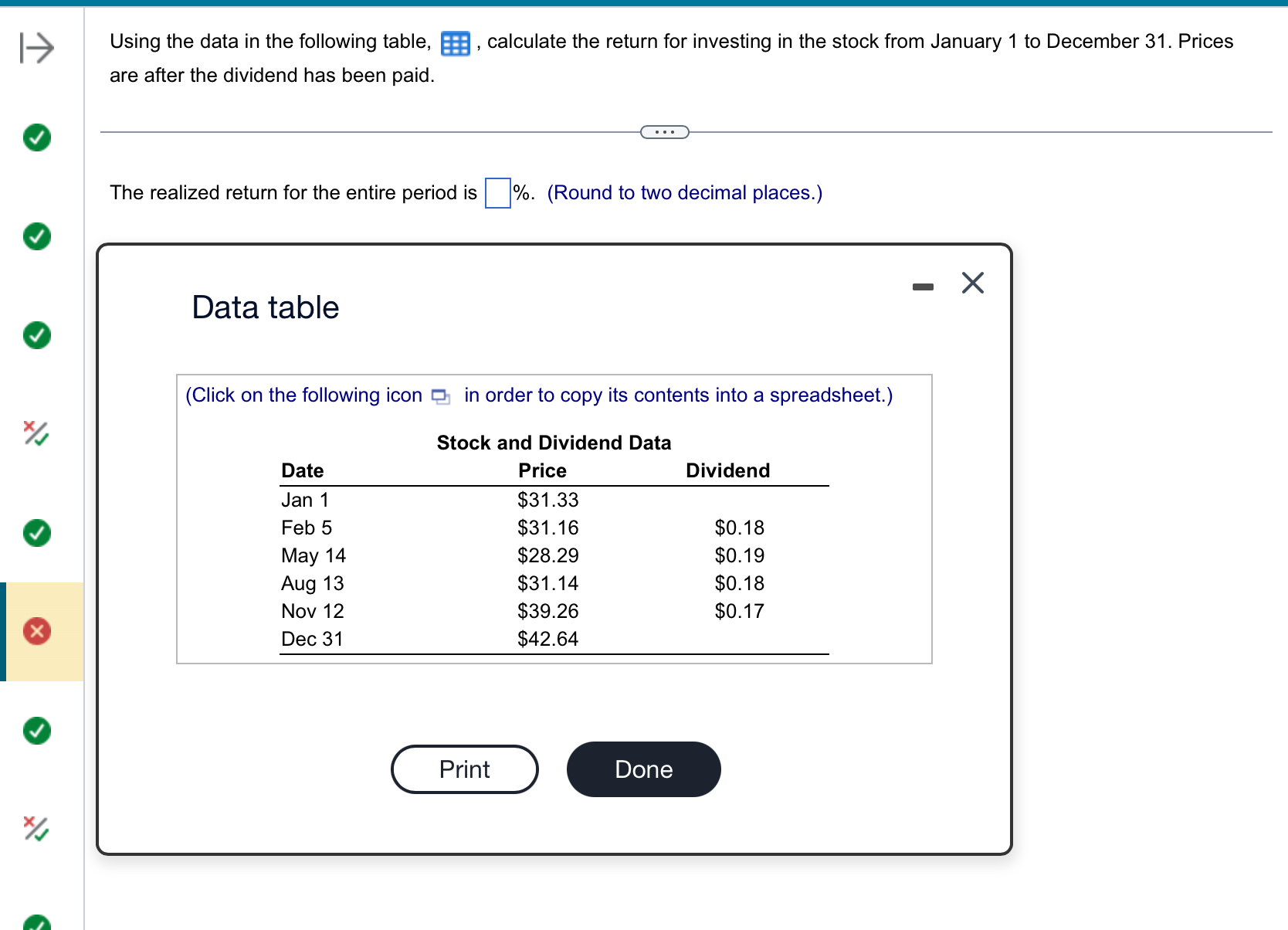Select the green check question above the highlighted one
The width and height of the screenshot is (1288, 930).
coord(37,533)
